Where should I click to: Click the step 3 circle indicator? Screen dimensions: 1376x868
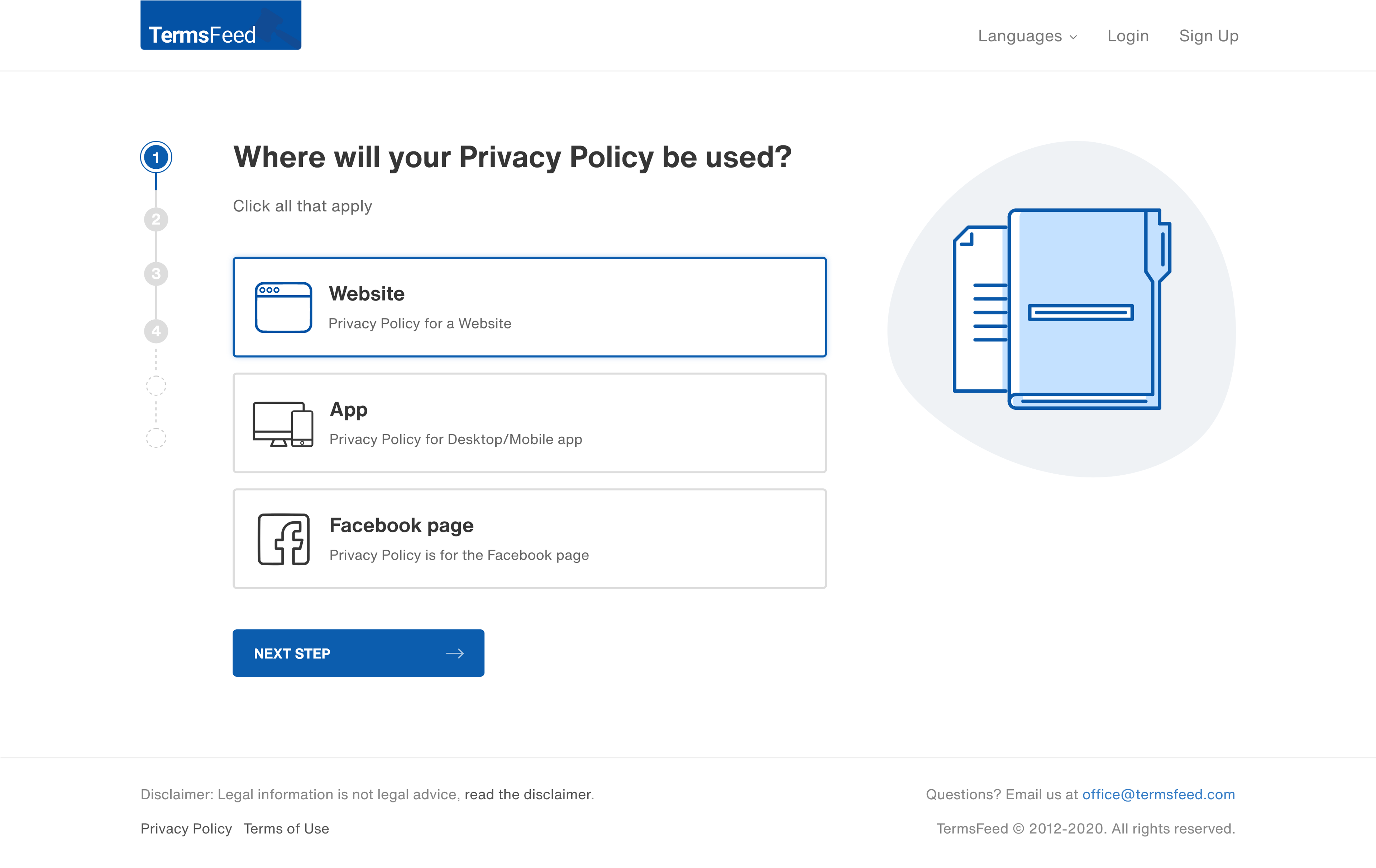click(x=156, y=274)
